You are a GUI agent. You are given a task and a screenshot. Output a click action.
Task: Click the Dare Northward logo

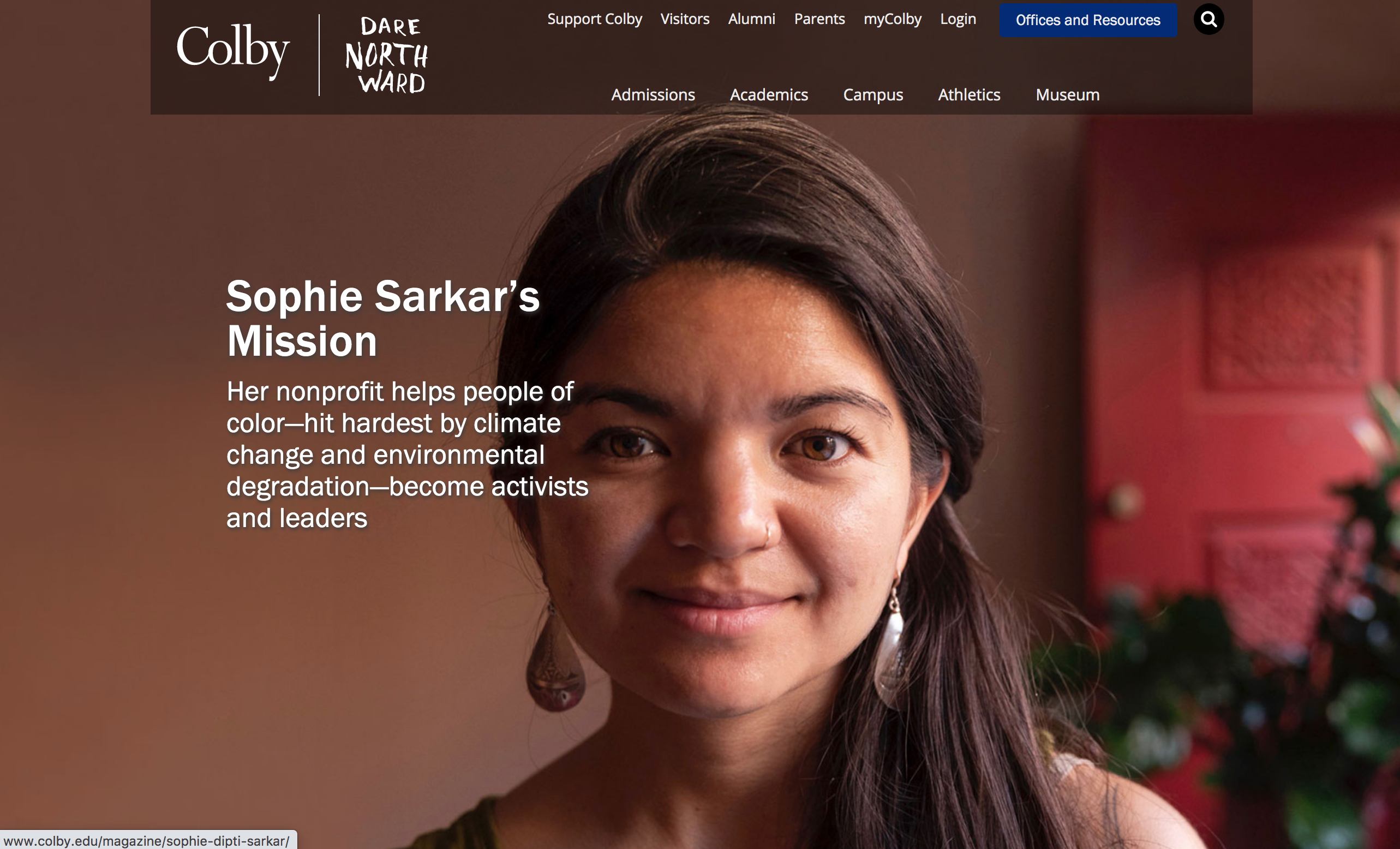coord(387,55)
